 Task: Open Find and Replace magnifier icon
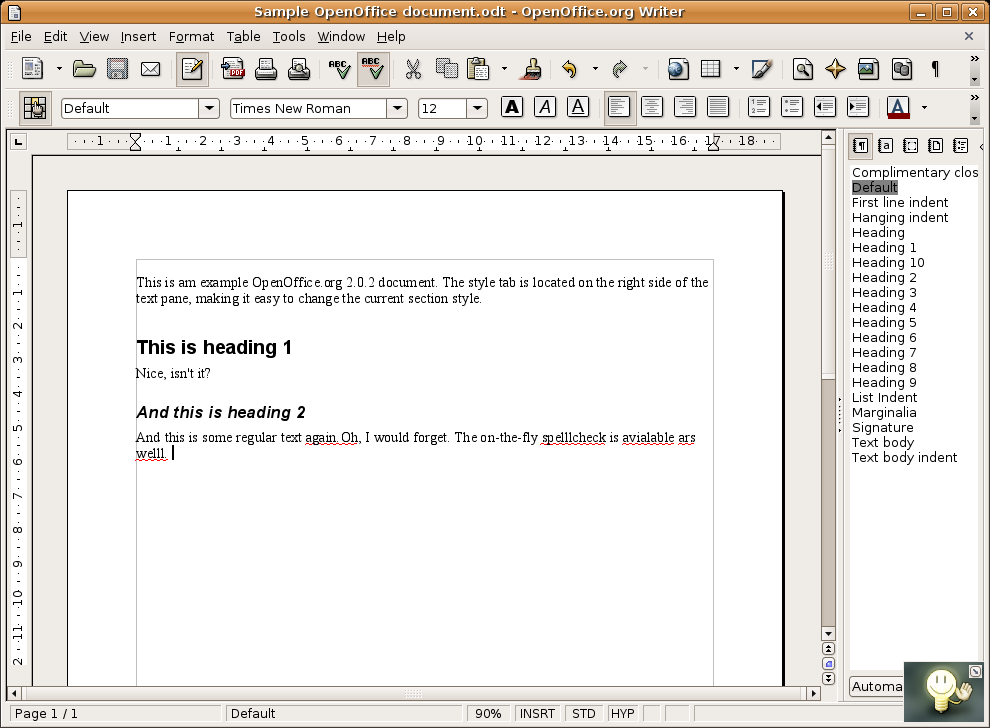coord(802,69)
